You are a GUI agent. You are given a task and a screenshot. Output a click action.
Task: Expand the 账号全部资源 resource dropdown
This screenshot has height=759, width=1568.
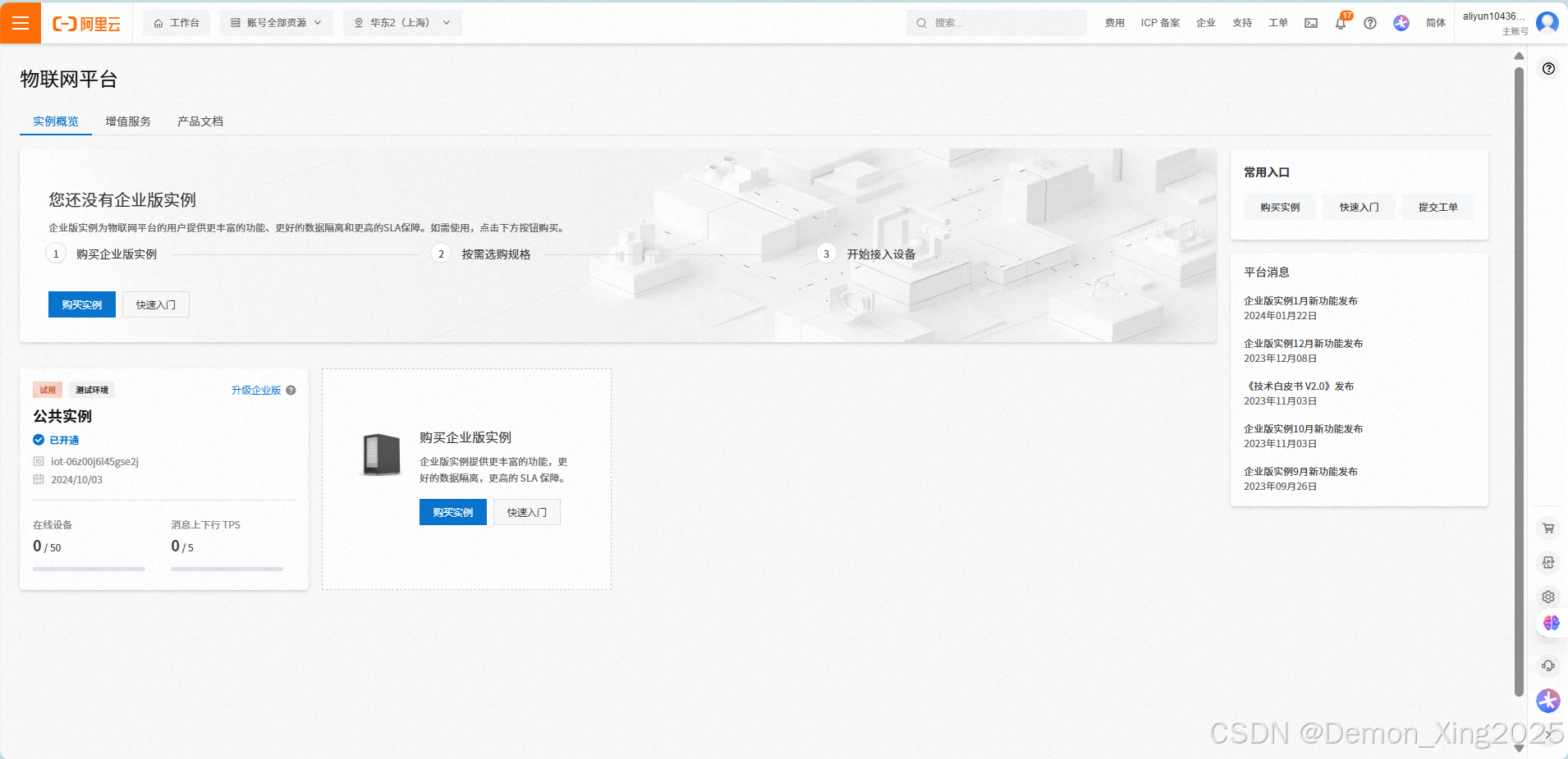pyautogui.click(x=276, y=23)
